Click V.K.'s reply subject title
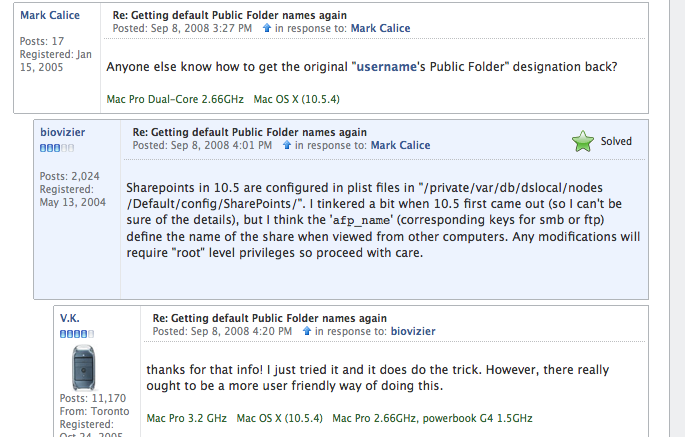The image size is (685, 437). 270,318
